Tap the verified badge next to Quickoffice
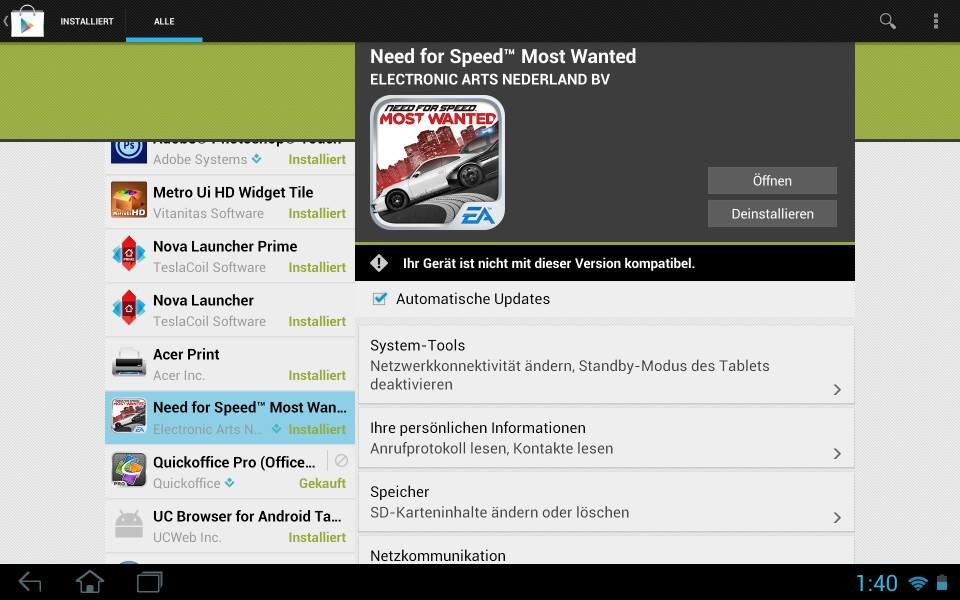 click(229, 483)
